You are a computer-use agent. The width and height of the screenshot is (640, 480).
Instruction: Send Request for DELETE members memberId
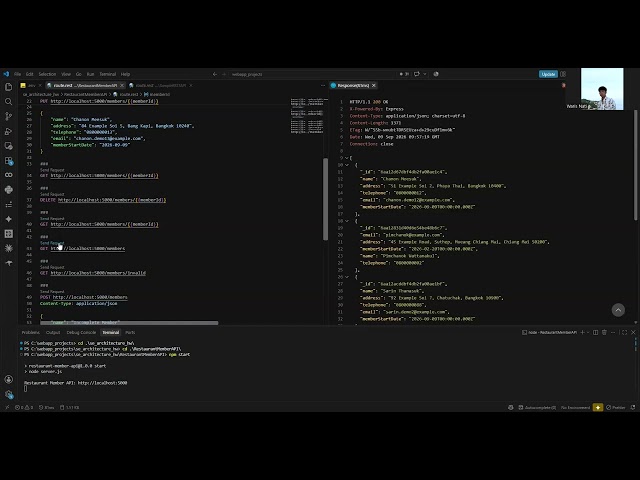point(52,194)
